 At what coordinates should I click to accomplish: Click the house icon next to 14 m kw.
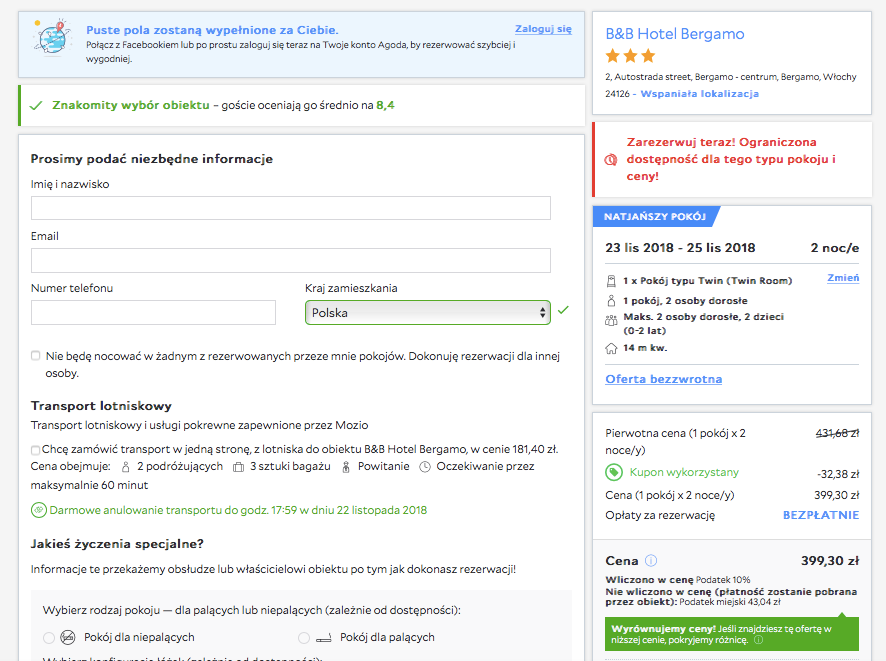[x=611, y=348]
